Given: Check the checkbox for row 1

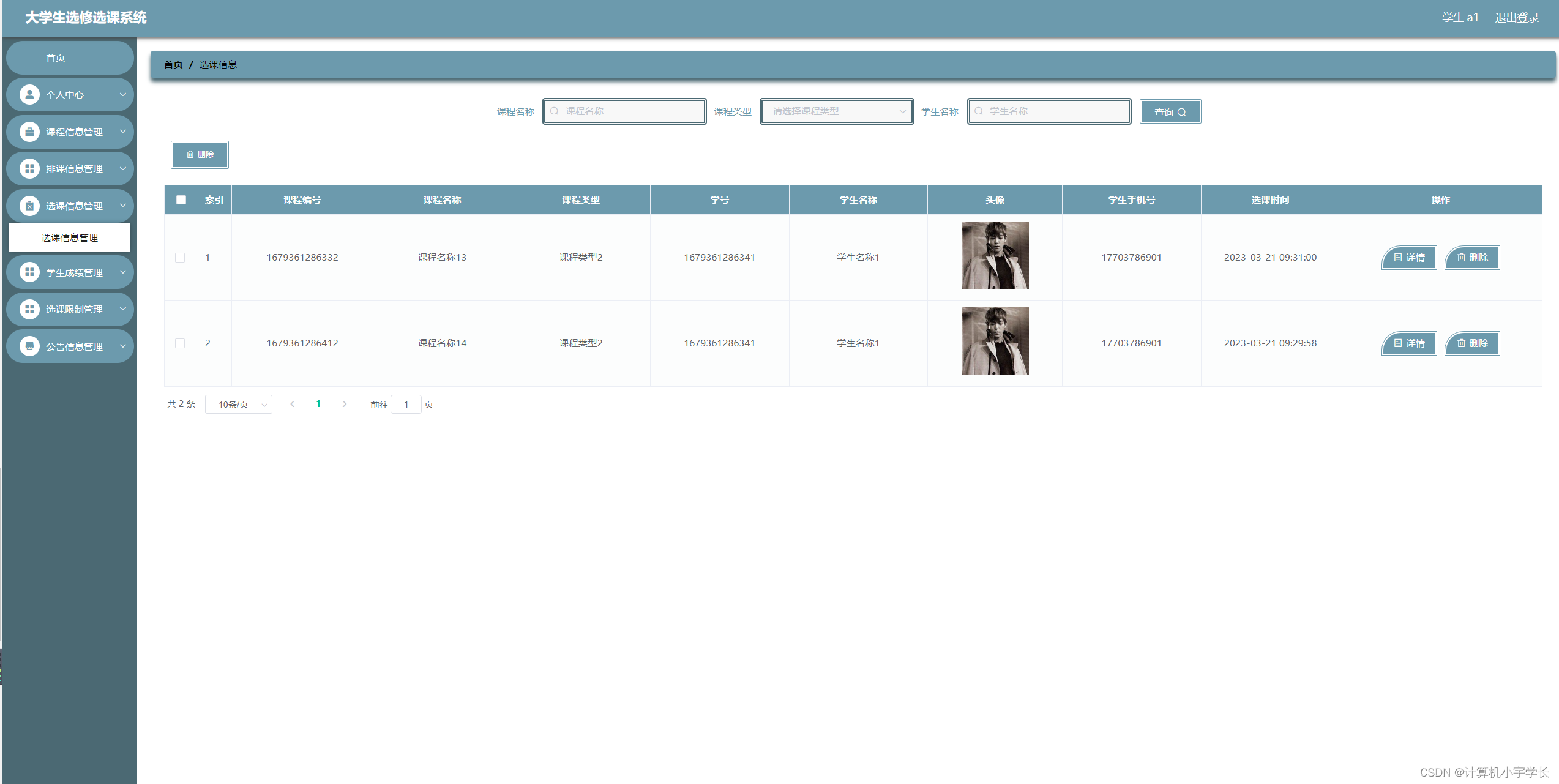Looking at the screenshot, I should pos(180,258).
